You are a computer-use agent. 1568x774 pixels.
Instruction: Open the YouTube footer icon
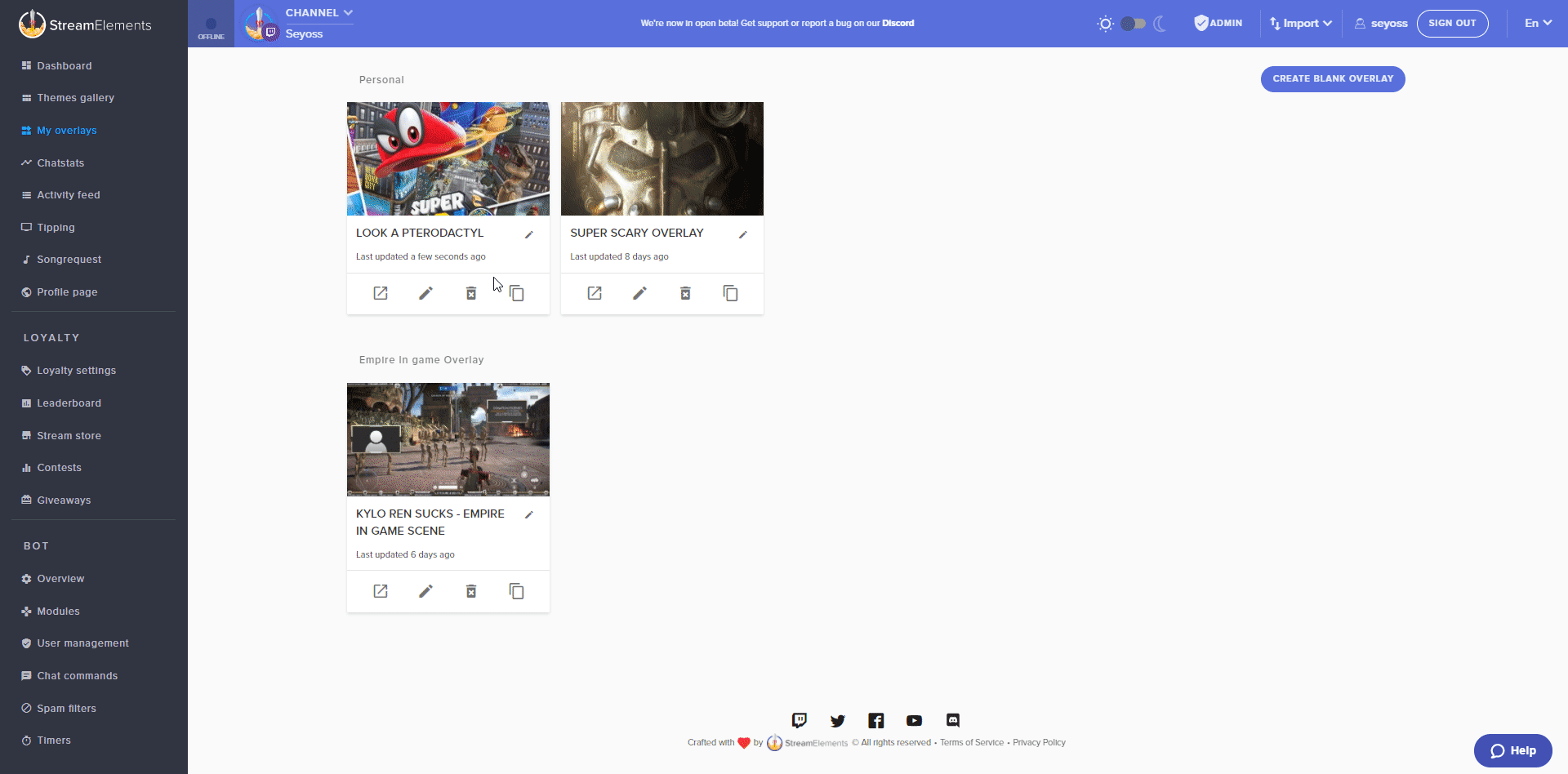(915, 720)
